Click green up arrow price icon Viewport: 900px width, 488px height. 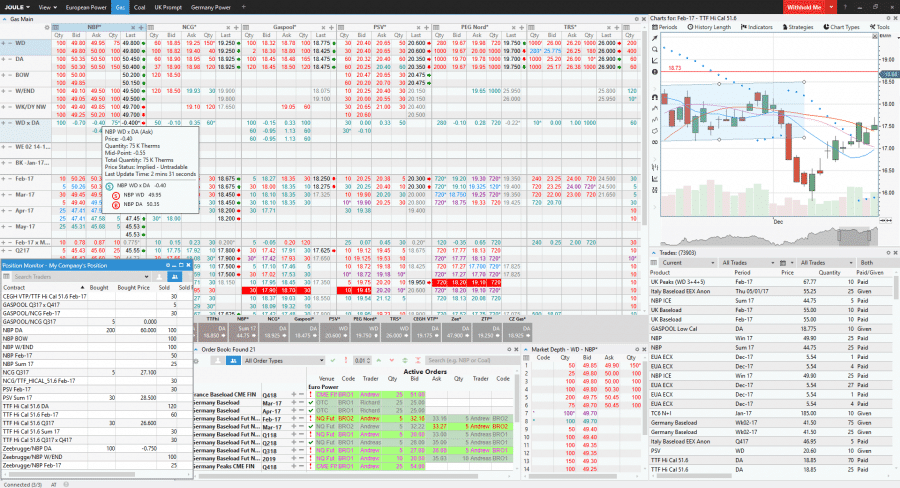pos(379,361)
